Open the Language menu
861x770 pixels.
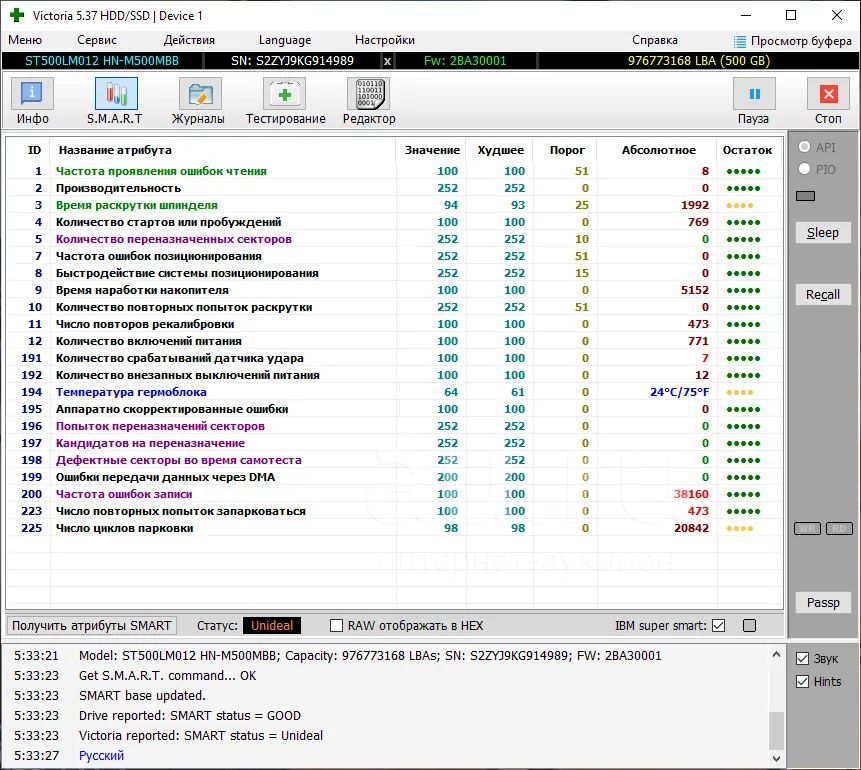[285, 40]
